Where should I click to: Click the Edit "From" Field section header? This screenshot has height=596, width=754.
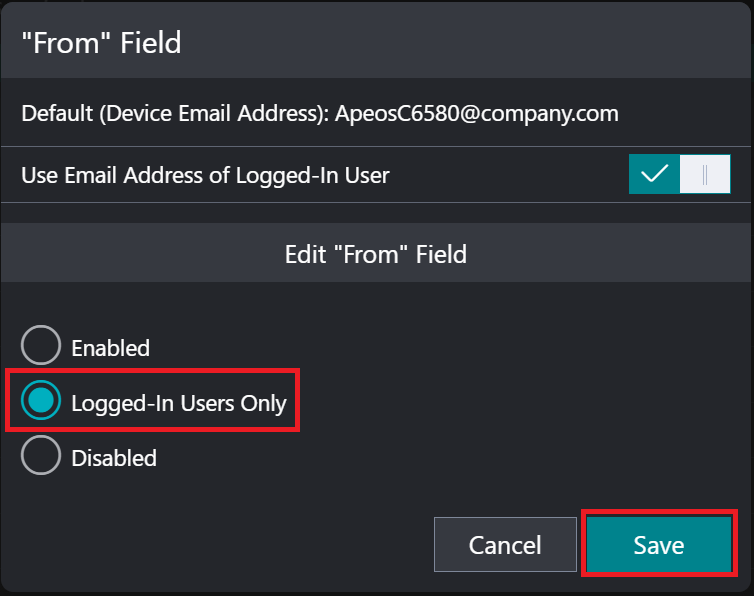376,254
